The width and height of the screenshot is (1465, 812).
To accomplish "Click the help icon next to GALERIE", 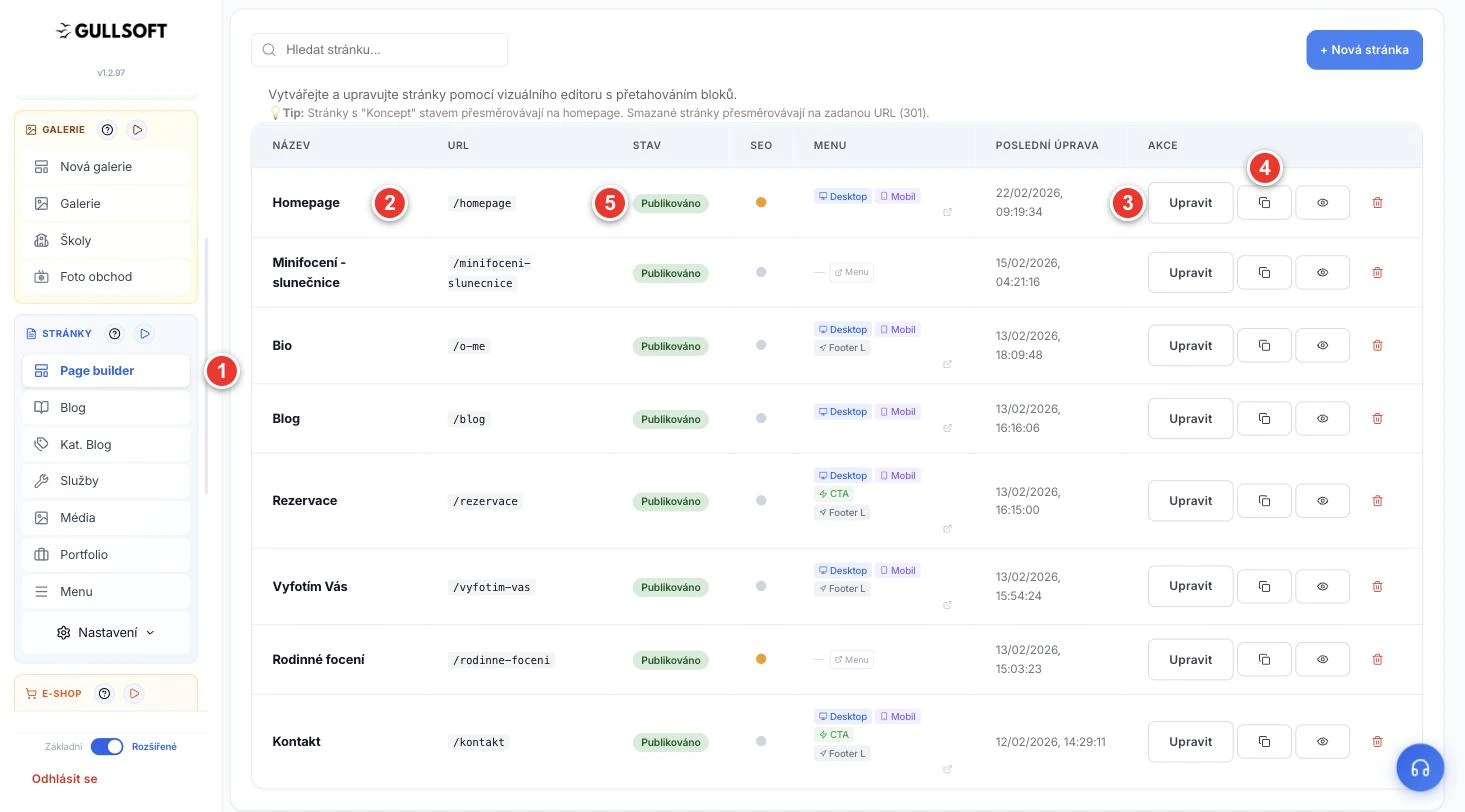I will tap(108, 130).
